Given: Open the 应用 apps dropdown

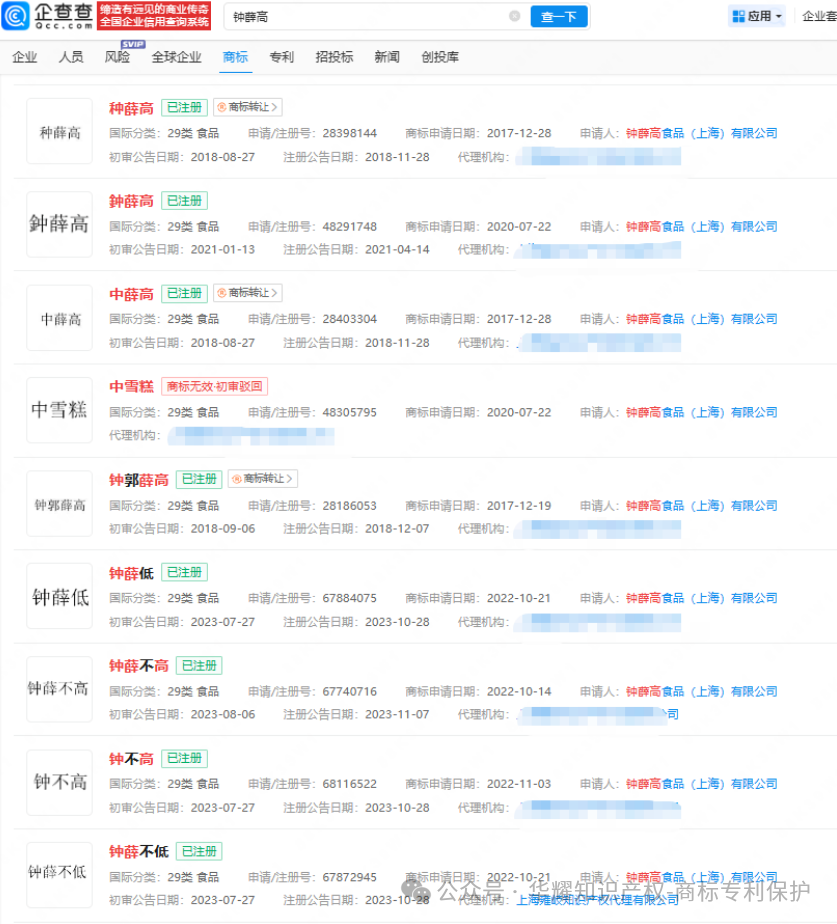Looking at the screenshot, I should (757, 16).
